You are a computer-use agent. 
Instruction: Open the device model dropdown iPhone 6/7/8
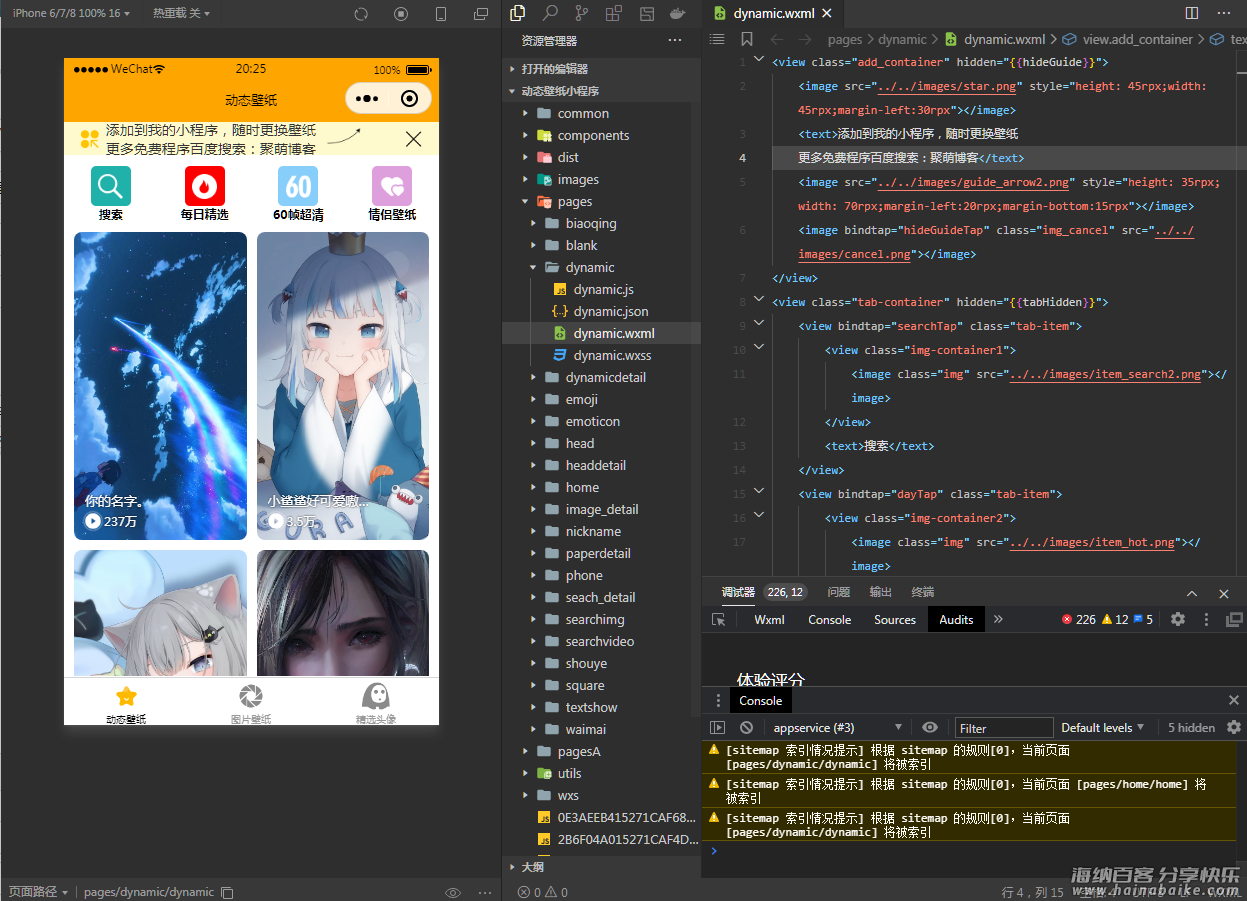point(71,13)
